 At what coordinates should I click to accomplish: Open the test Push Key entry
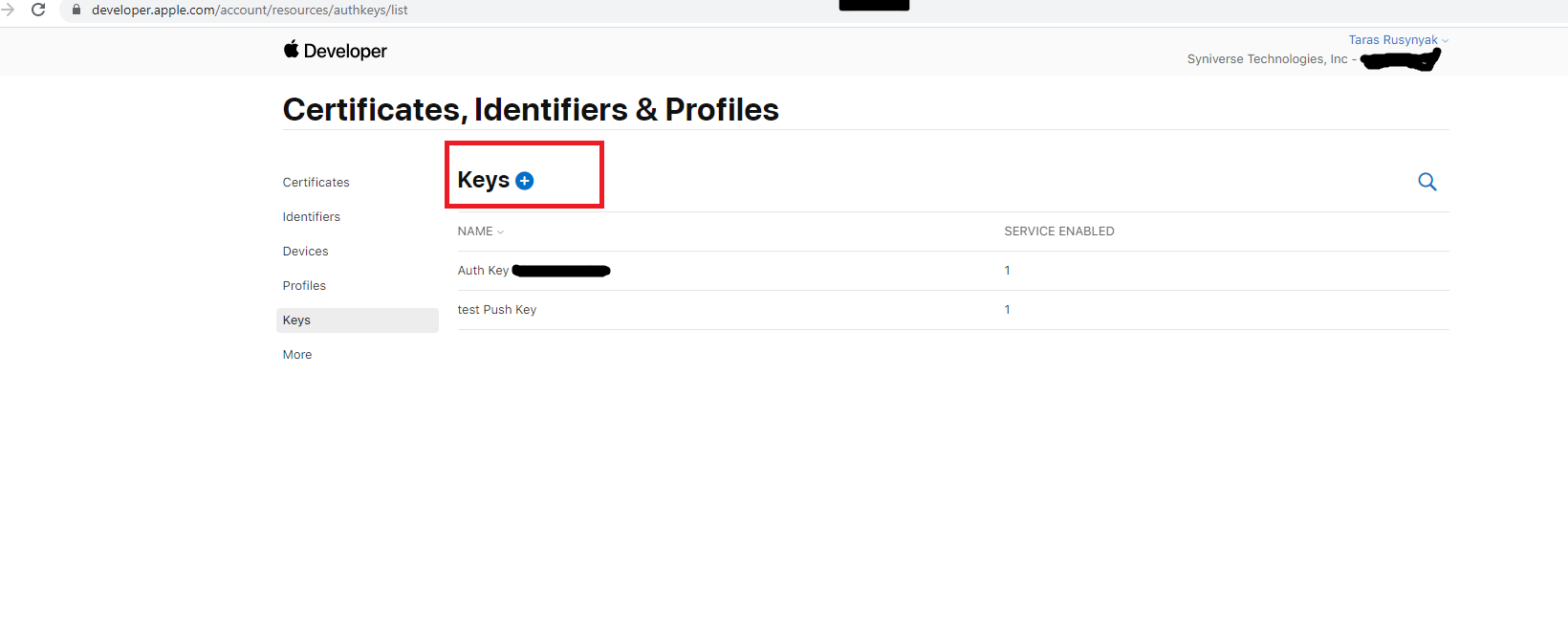coord(497,310)
